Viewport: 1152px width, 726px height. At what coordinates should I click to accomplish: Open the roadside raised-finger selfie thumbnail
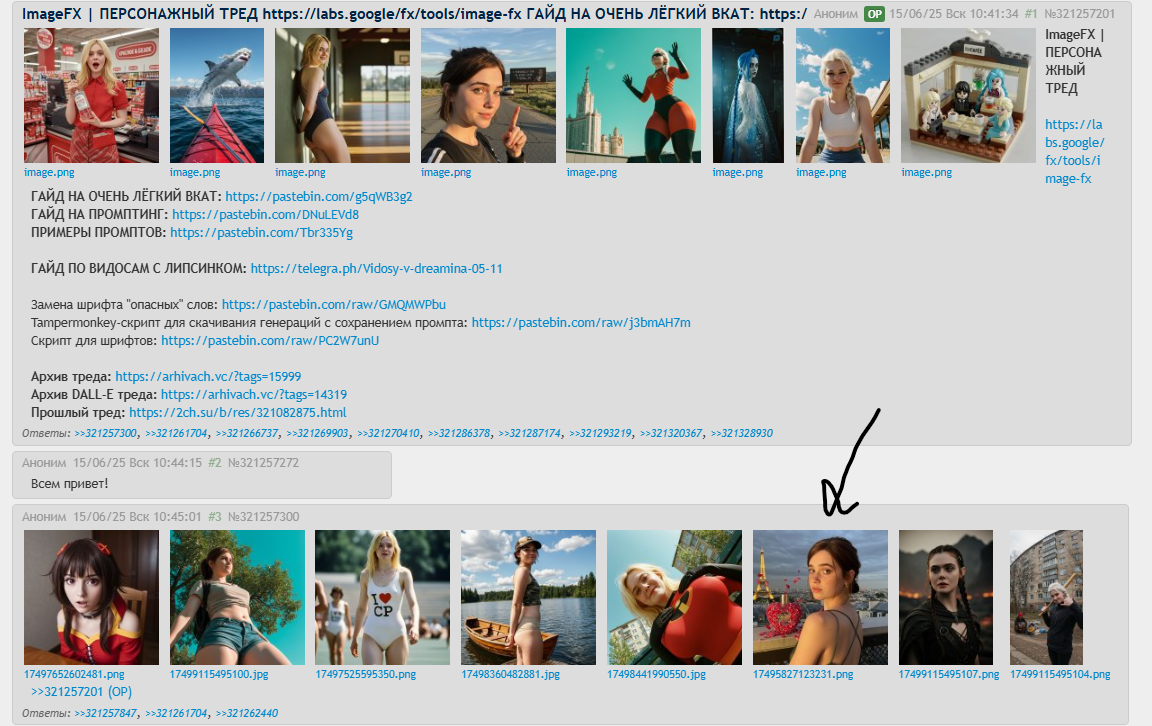[488, 96]
